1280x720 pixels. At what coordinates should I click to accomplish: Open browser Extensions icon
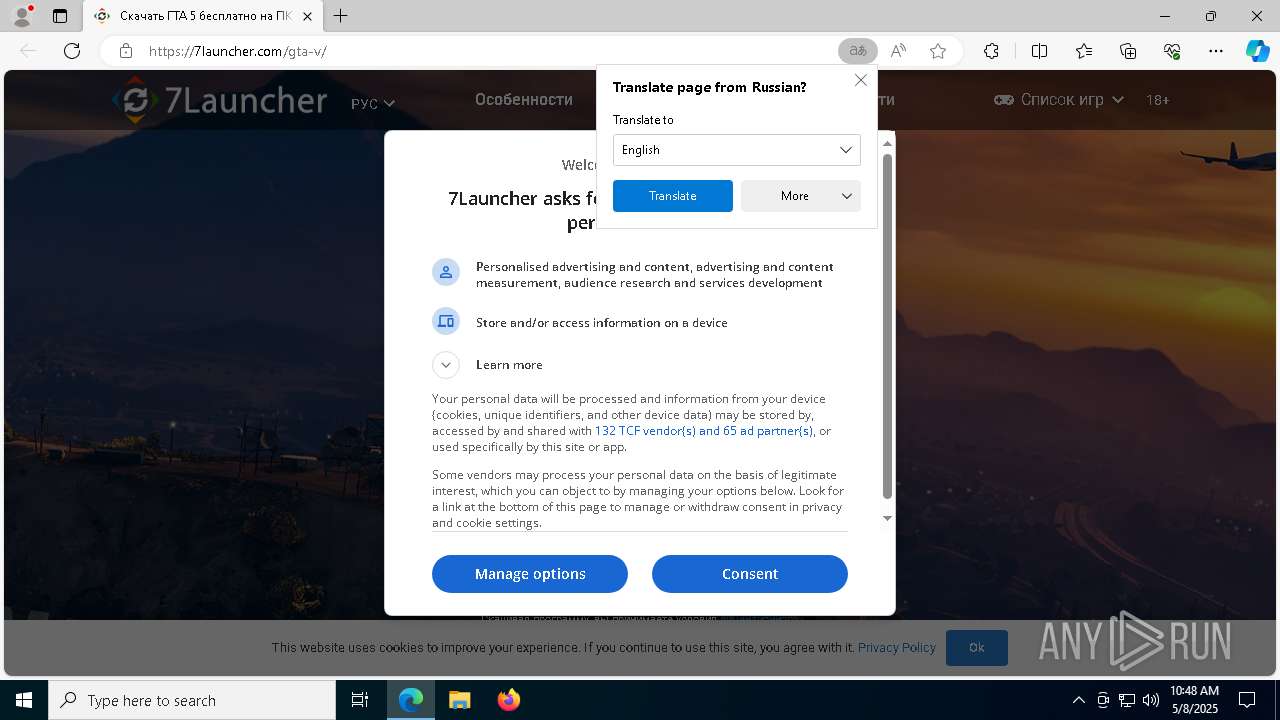click(x=991, y=51)
